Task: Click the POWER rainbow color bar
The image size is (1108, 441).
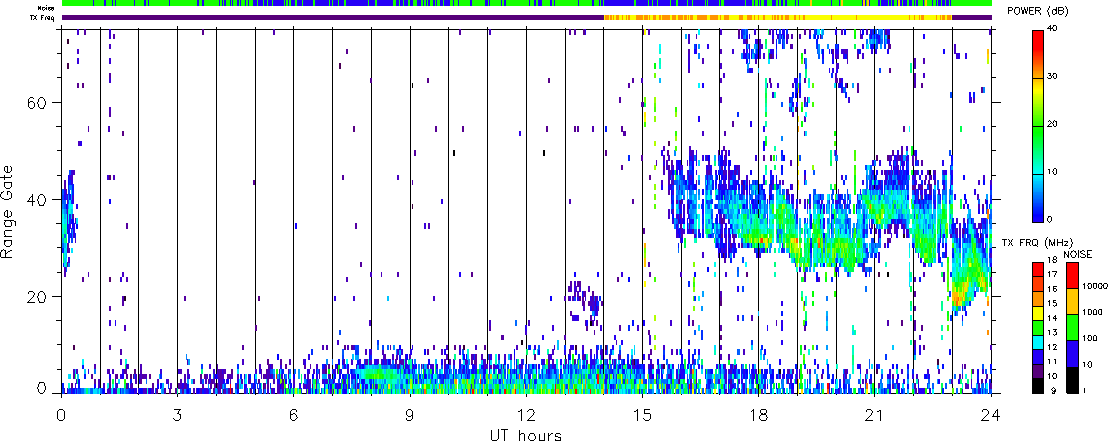Action: click(x=1039, y=125)
